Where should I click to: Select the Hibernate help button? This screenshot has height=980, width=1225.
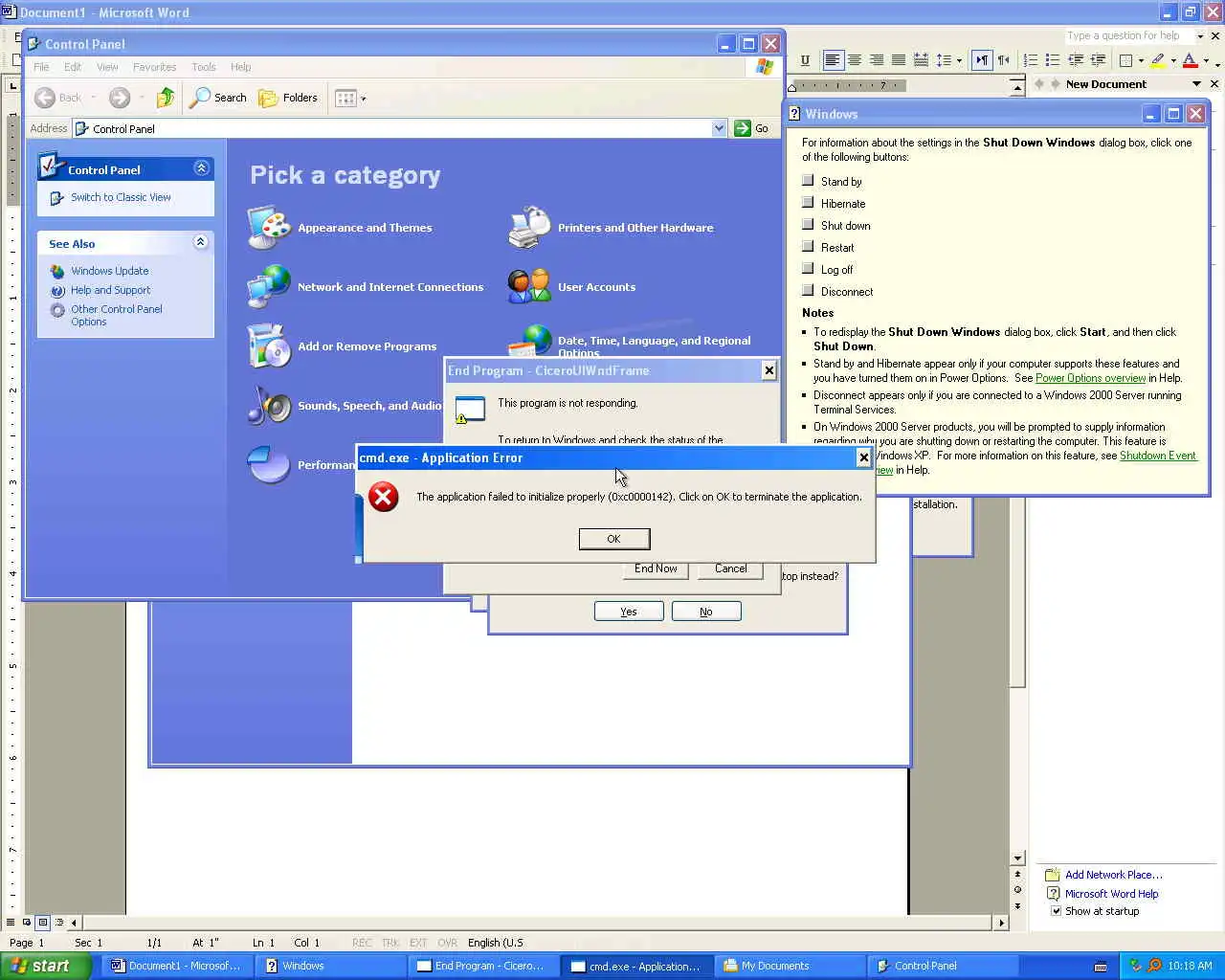click(x=808, y=202)
